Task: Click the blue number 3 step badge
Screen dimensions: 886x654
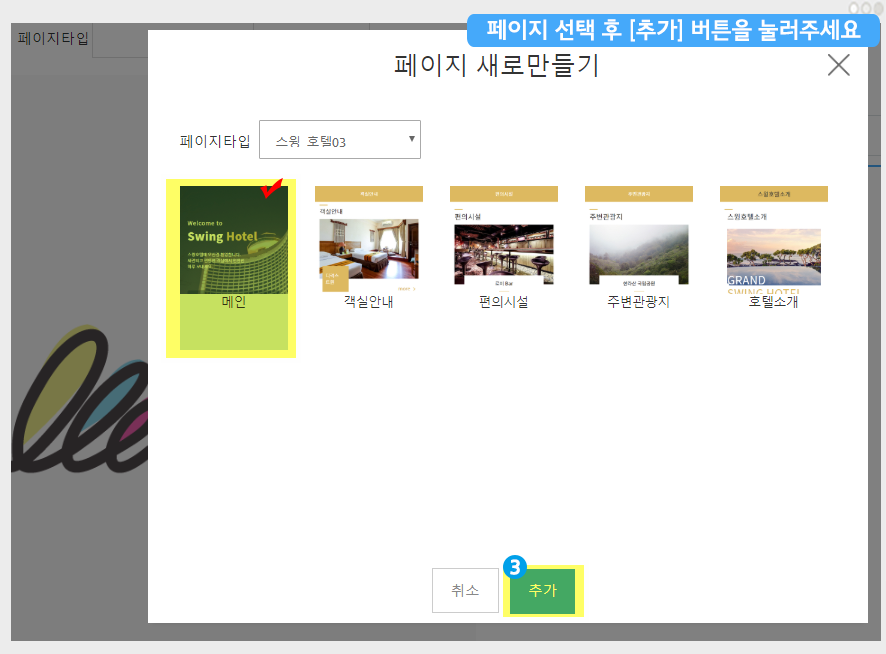Action: [x=514, y=566]
